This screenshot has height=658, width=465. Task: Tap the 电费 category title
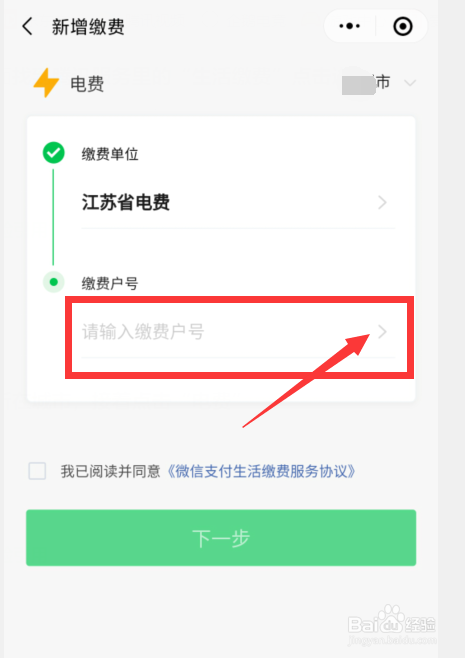click(87, 84)
